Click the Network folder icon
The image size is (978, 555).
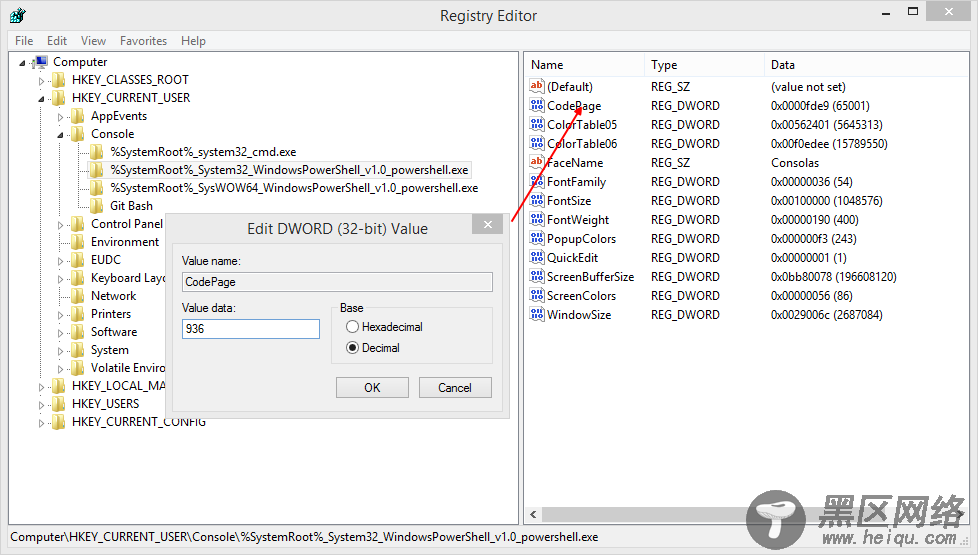(x=78, y=296)
